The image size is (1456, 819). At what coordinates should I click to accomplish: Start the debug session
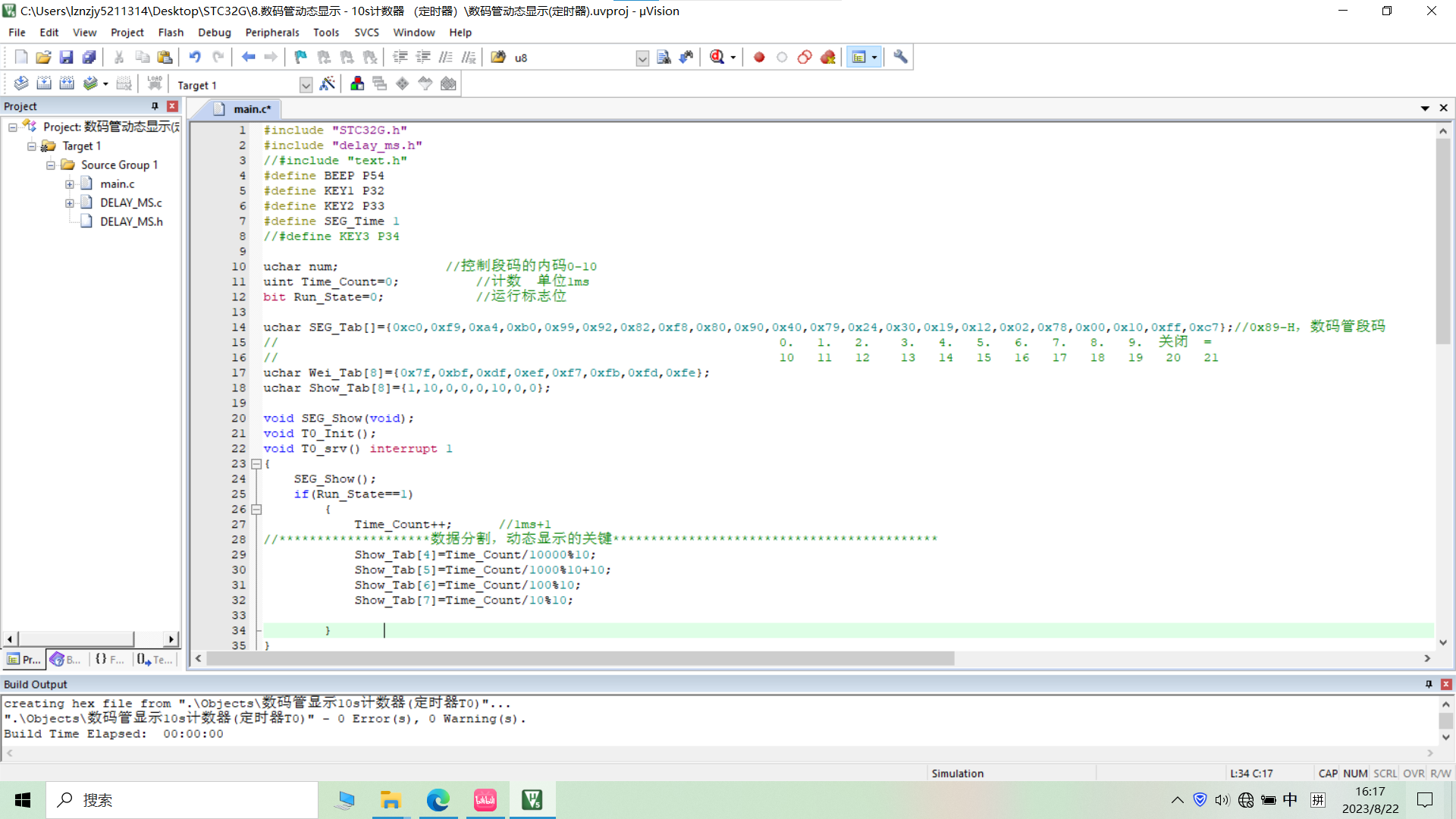(x=717, y=57)
